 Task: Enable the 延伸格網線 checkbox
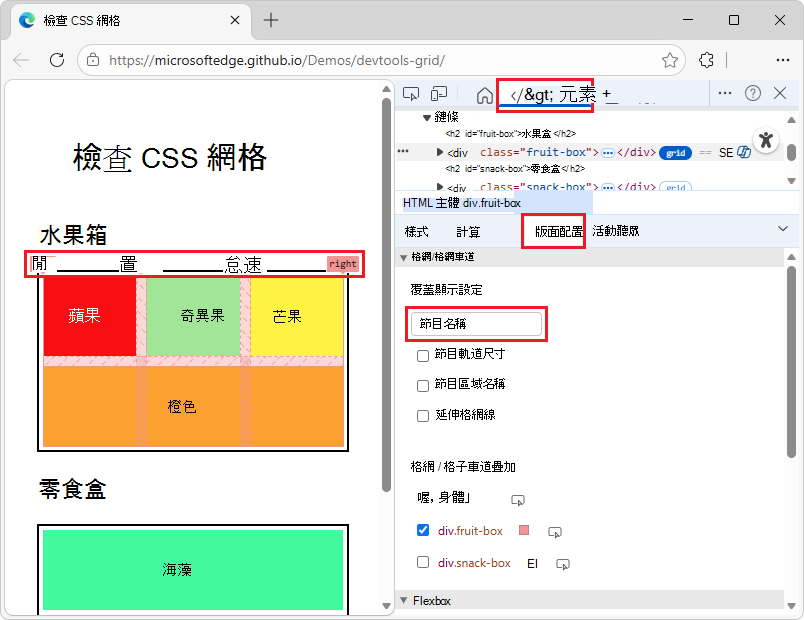(423, 415)
